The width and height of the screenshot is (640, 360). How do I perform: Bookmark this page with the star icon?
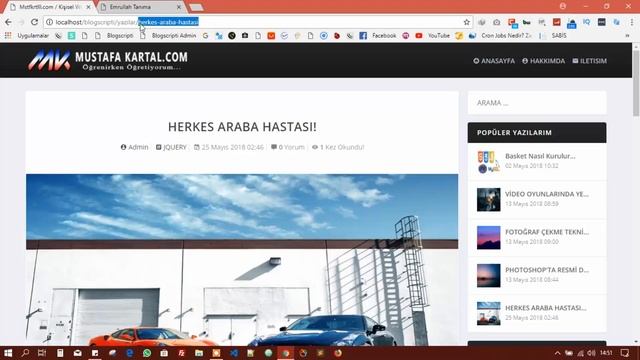467,22
